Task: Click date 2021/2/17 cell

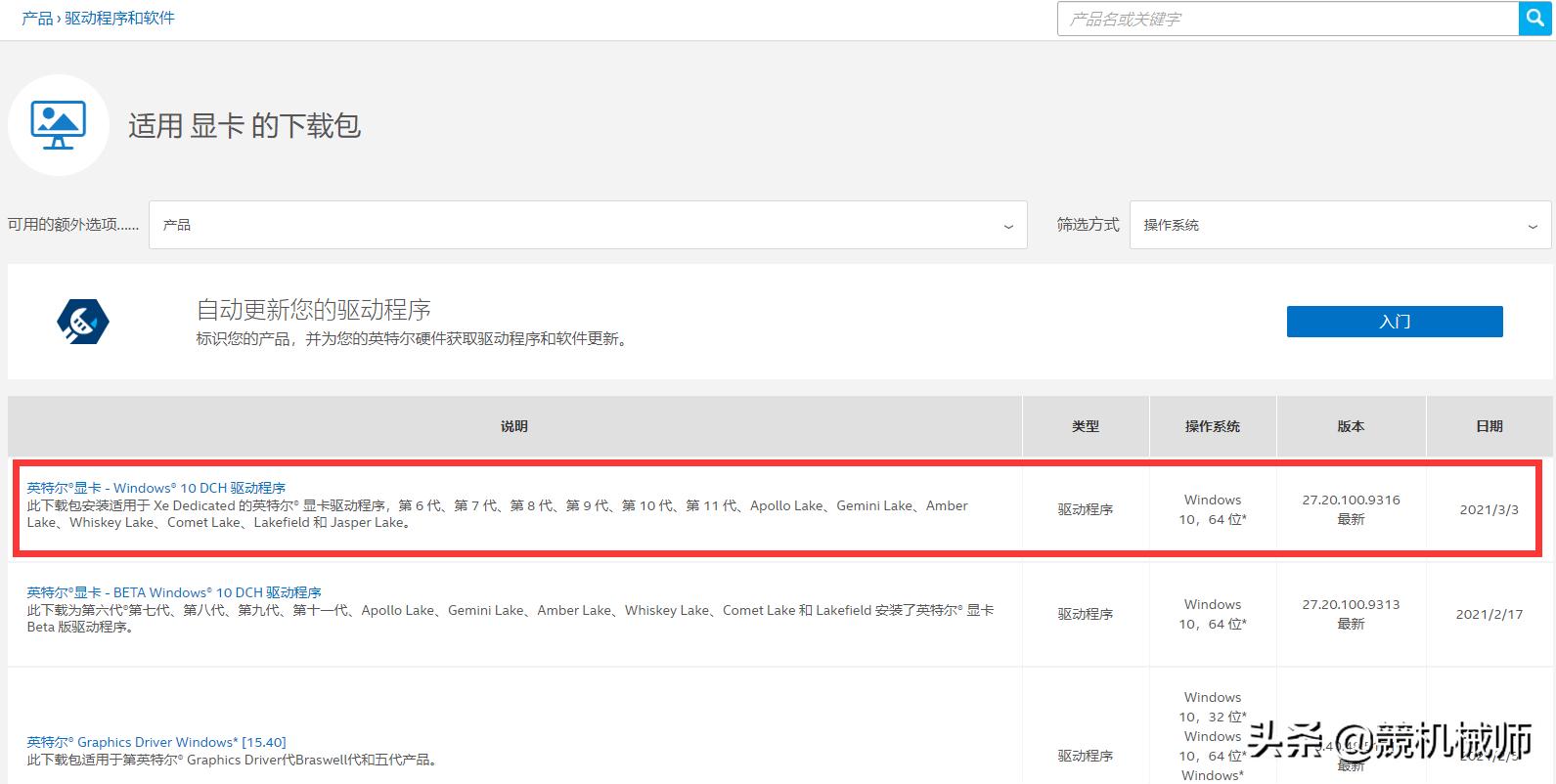Action: (x=1489, y=614)
